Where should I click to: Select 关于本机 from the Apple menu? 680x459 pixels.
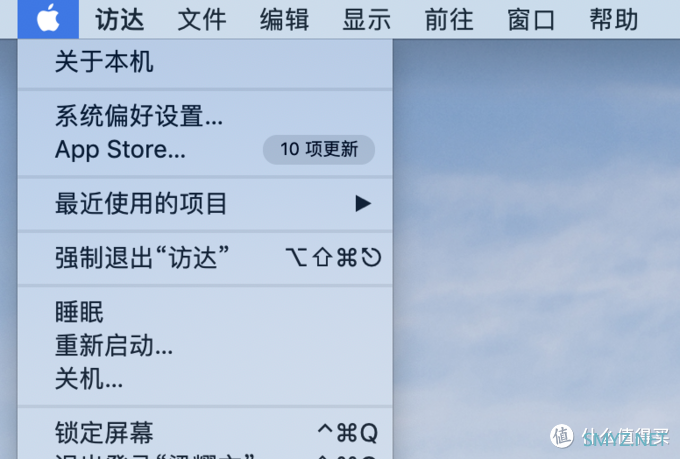pyautogui.click(x=205, y=62)
